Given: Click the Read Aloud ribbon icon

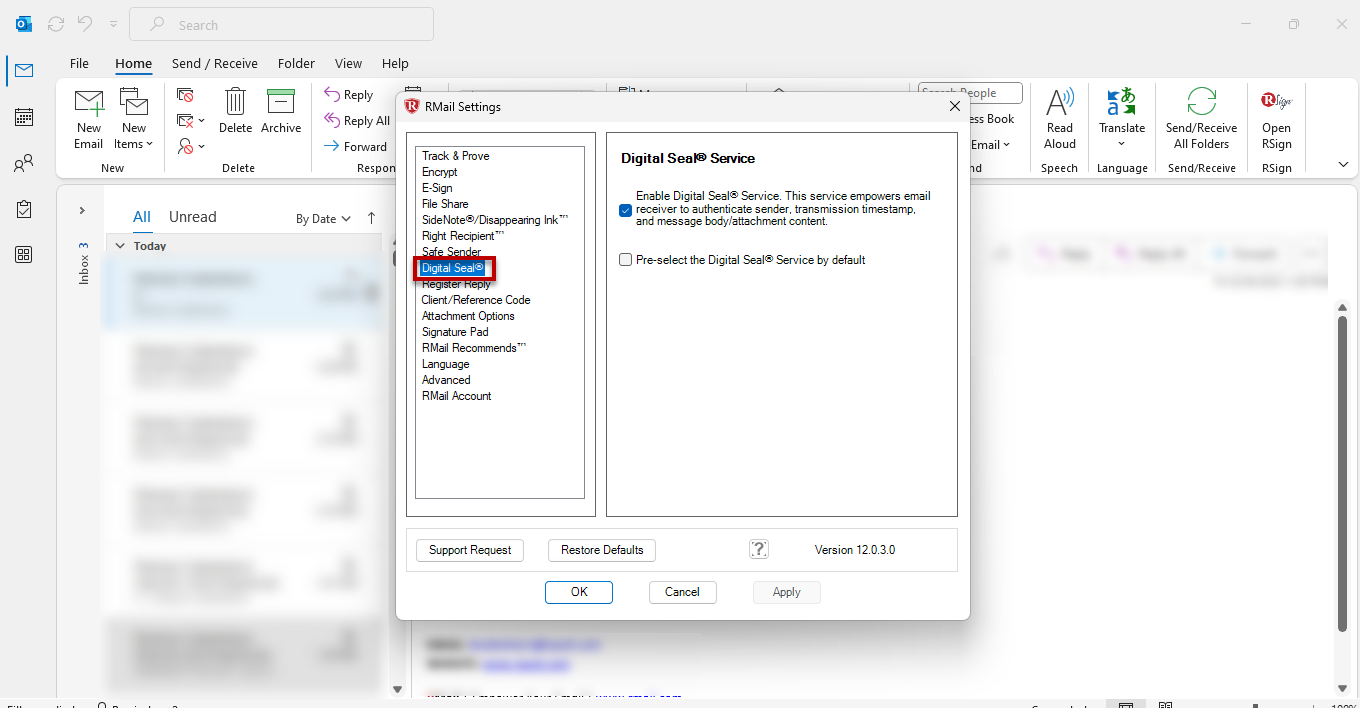Looking at the screenshot, I should coord(1060,118).
